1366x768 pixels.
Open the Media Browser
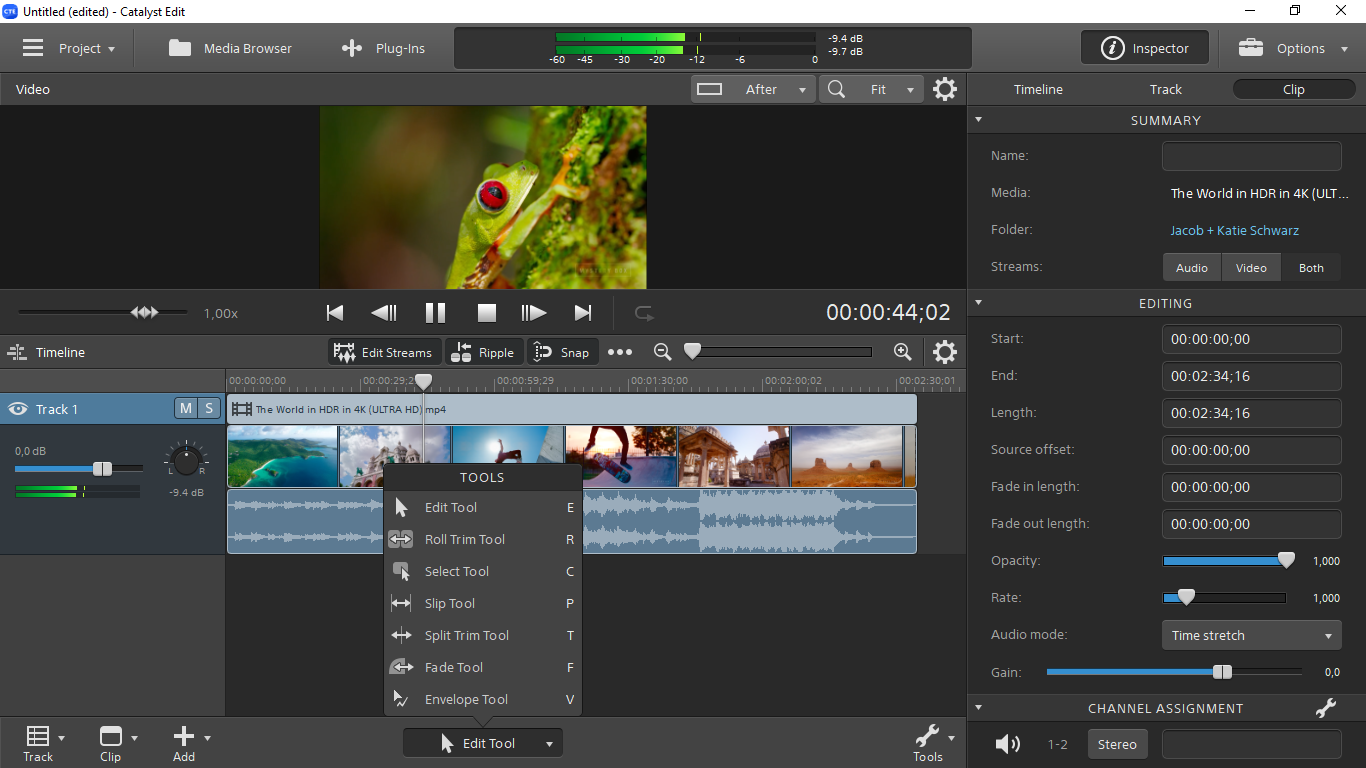231,48
